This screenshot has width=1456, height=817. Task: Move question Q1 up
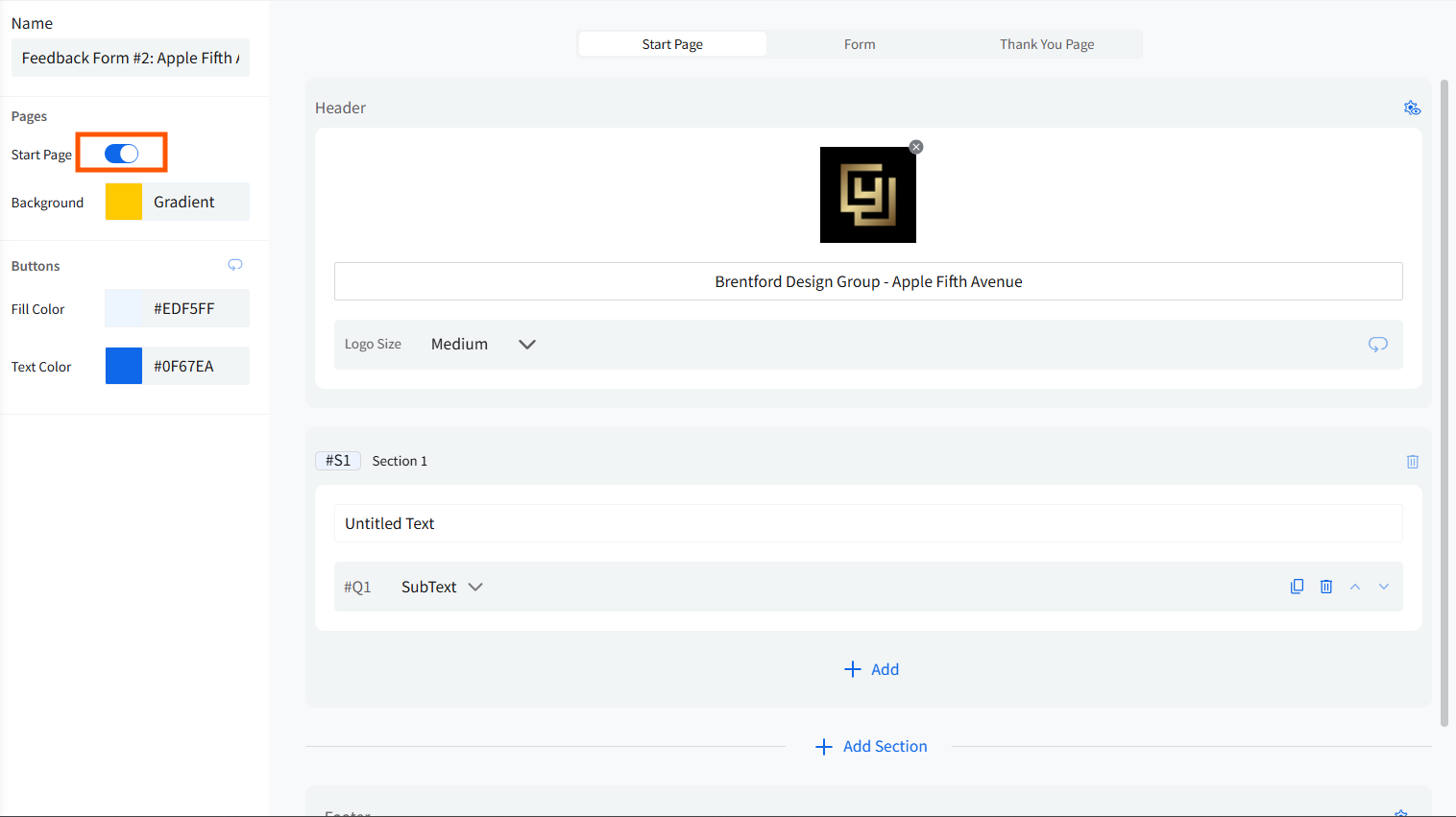[x=1355, y=587]
